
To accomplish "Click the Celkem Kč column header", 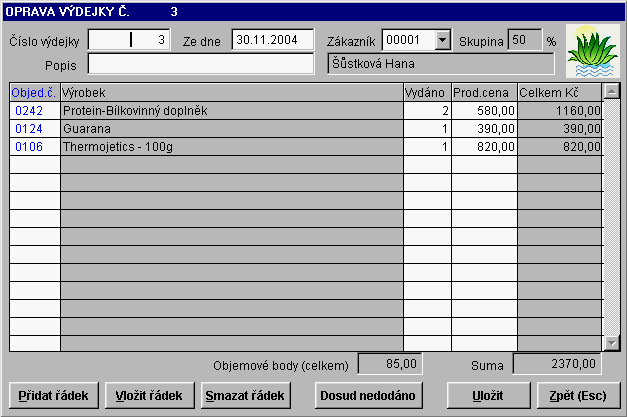I will pyautogui.click(x=560, y=92).
